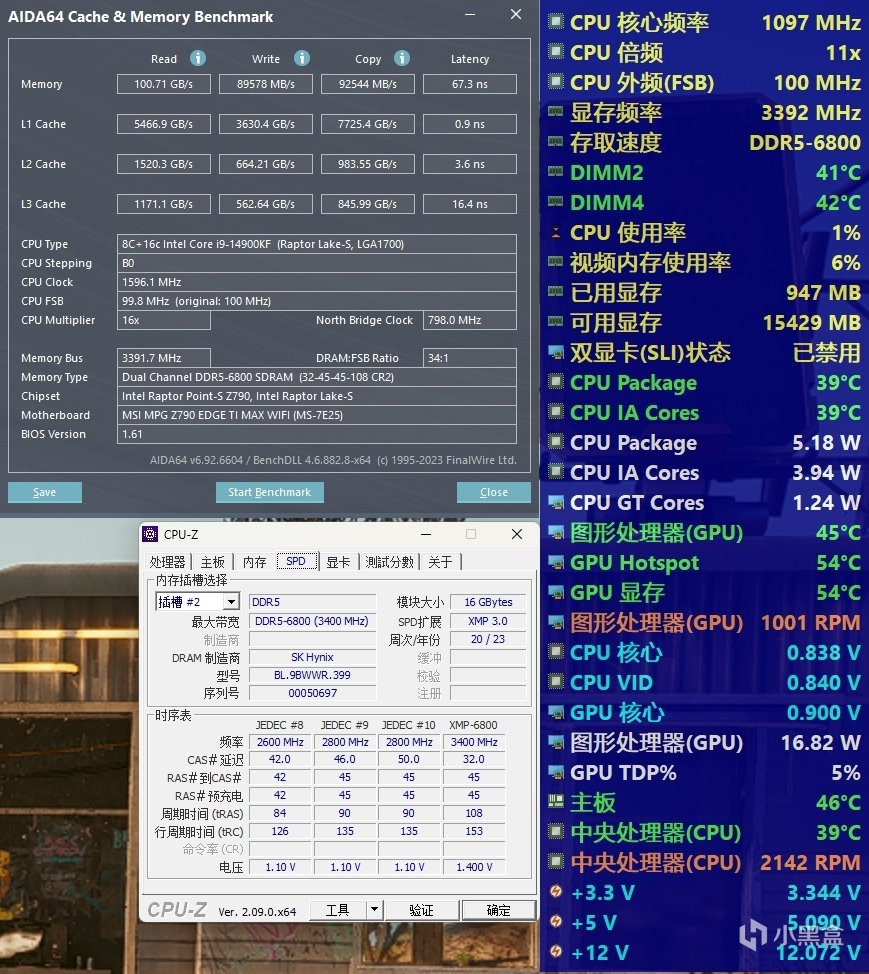The image size is (869, 974).
Task: Click the L2 Cache Read value 1520.3 GB/s
Action: point(164,164)
